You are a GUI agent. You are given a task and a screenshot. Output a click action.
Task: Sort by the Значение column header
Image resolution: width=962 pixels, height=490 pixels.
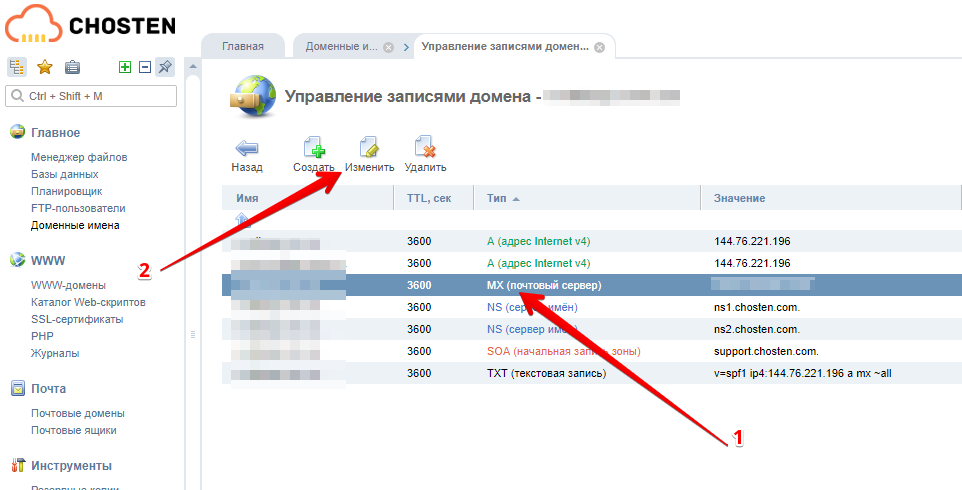tap(831, 198)
